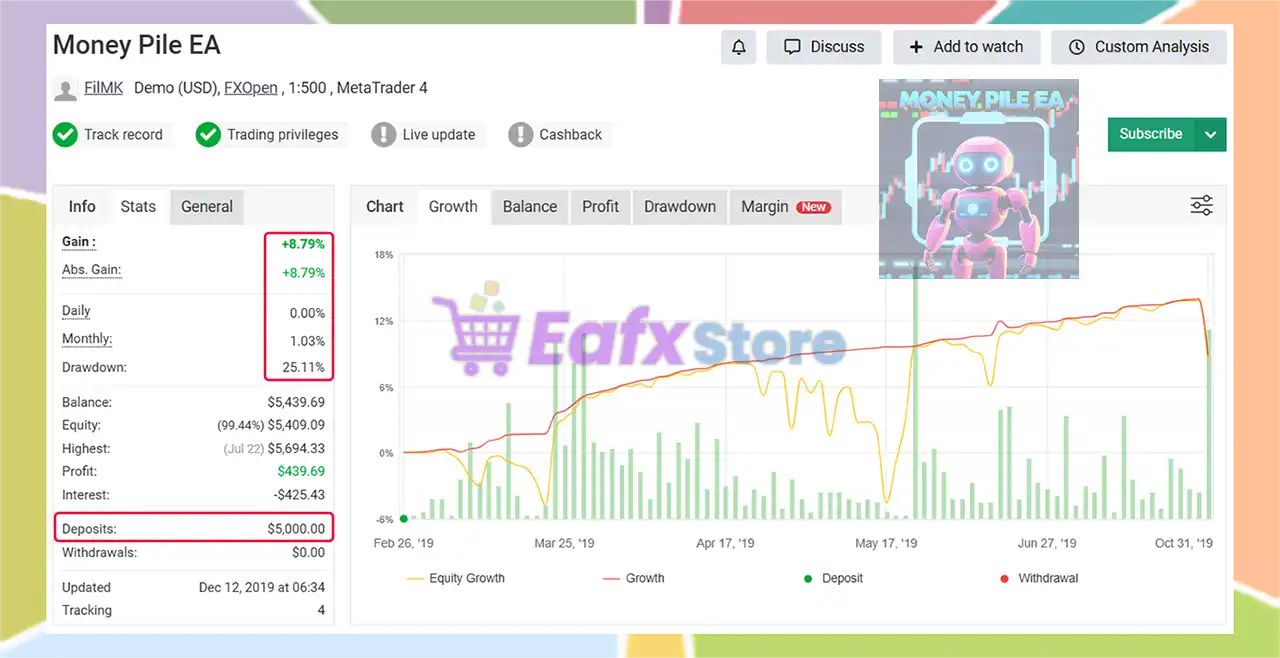Open chart settings sliders icon
1280x658 pixels.
(1202, 206)
